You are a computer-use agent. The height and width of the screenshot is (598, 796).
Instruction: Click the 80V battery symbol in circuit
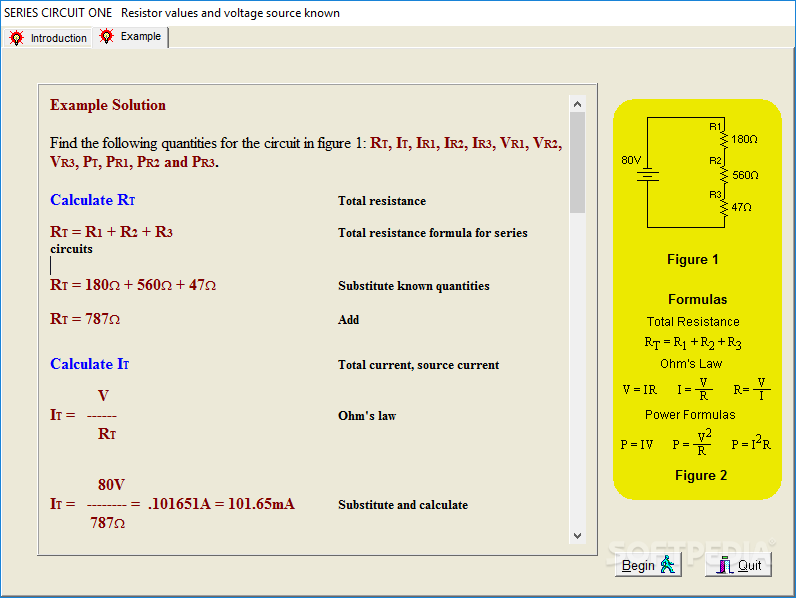click(648, 176)
